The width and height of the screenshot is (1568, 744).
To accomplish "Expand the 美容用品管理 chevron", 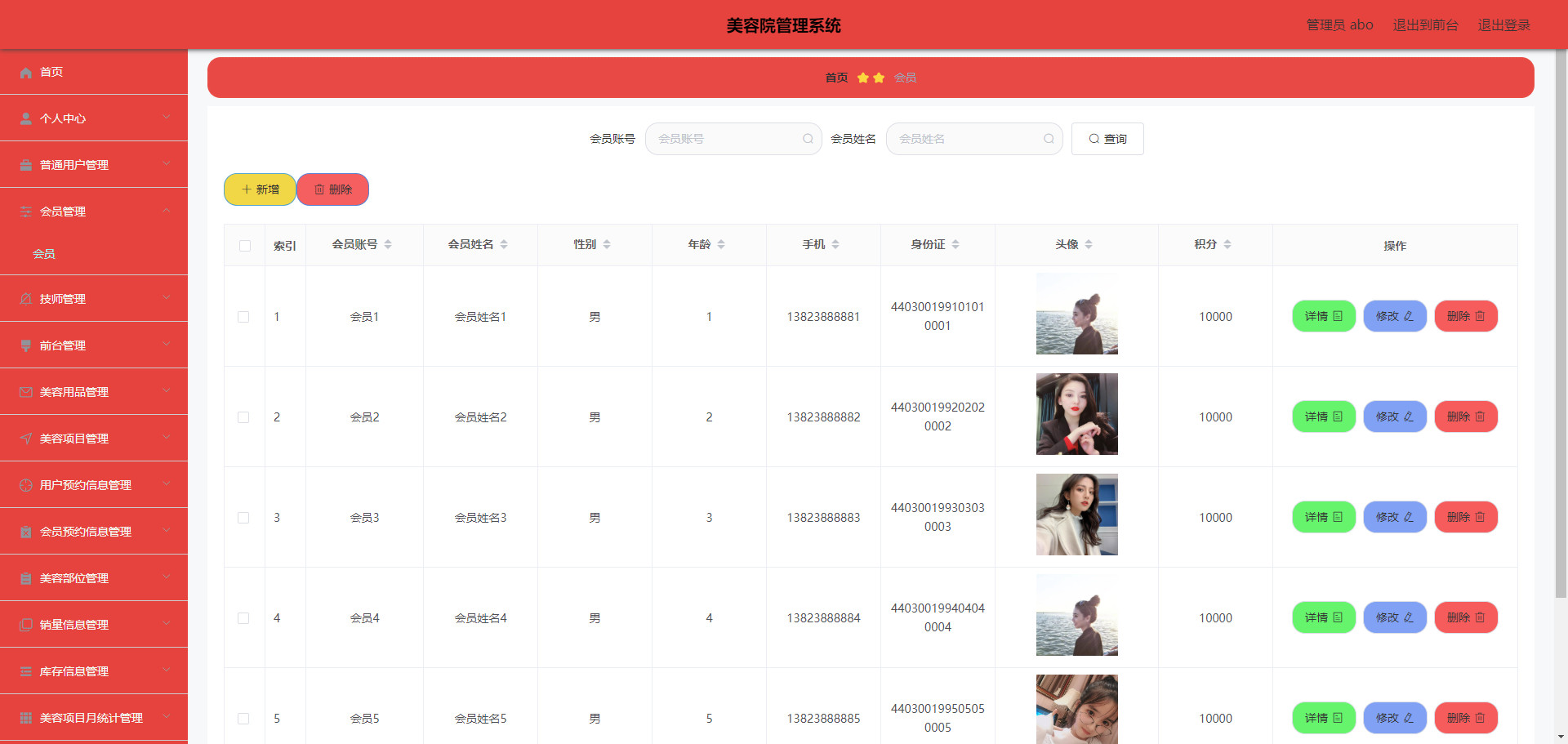I will (167, 391).
